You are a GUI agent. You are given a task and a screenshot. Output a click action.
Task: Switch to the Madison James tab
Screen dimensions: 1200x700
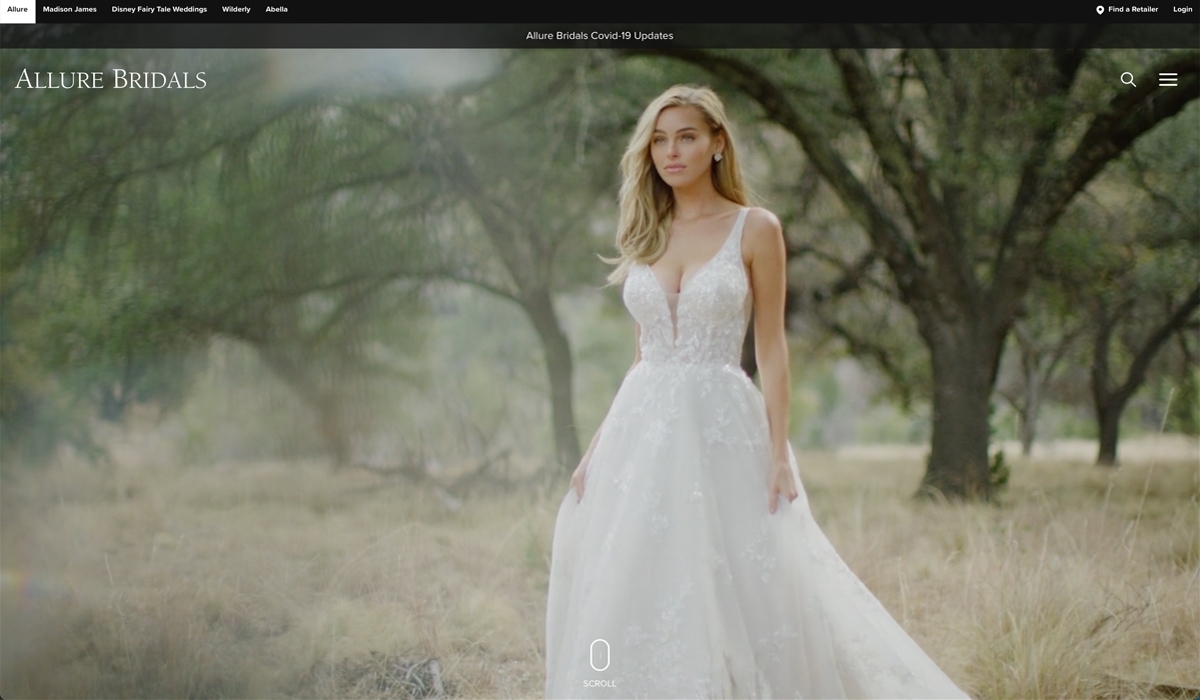(70, 10)
